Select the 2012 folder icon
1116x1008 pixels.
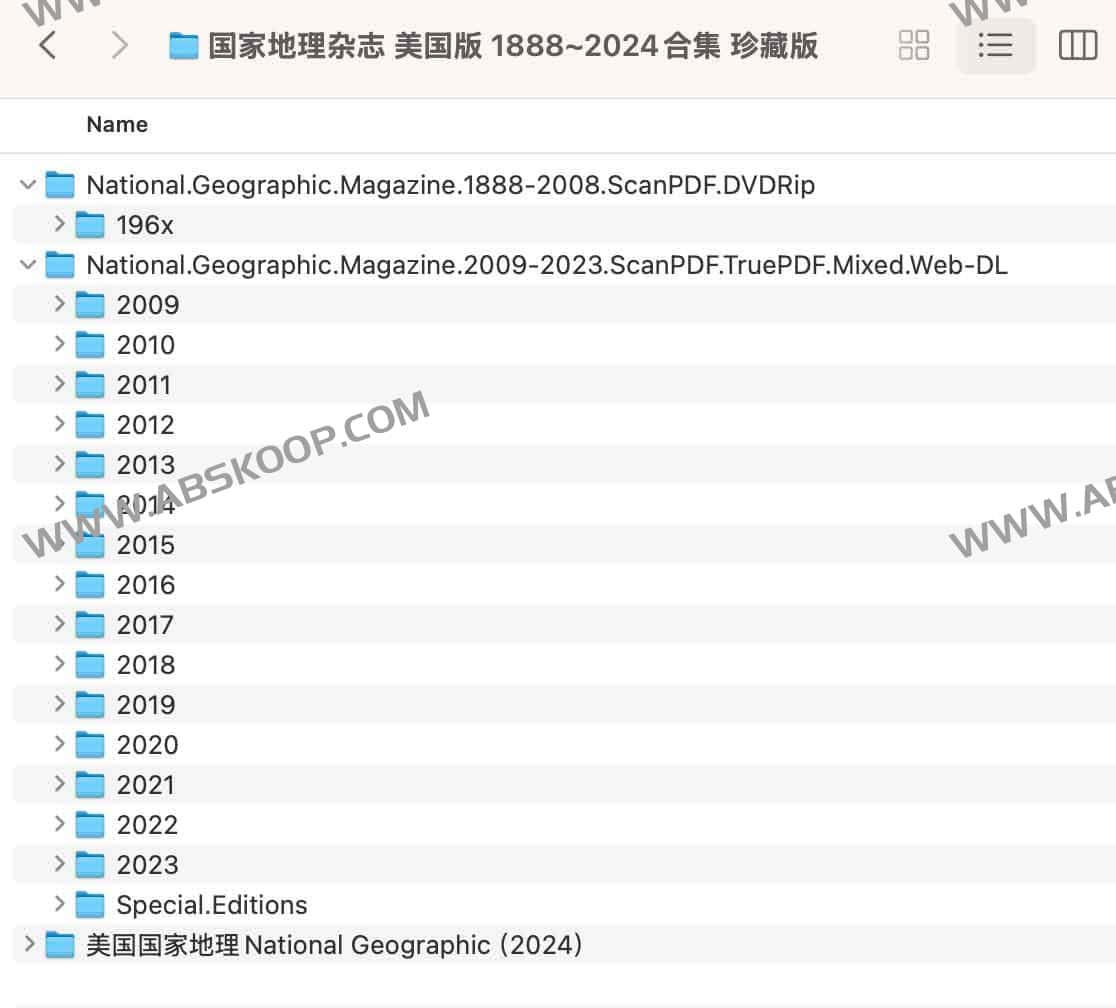90,425
